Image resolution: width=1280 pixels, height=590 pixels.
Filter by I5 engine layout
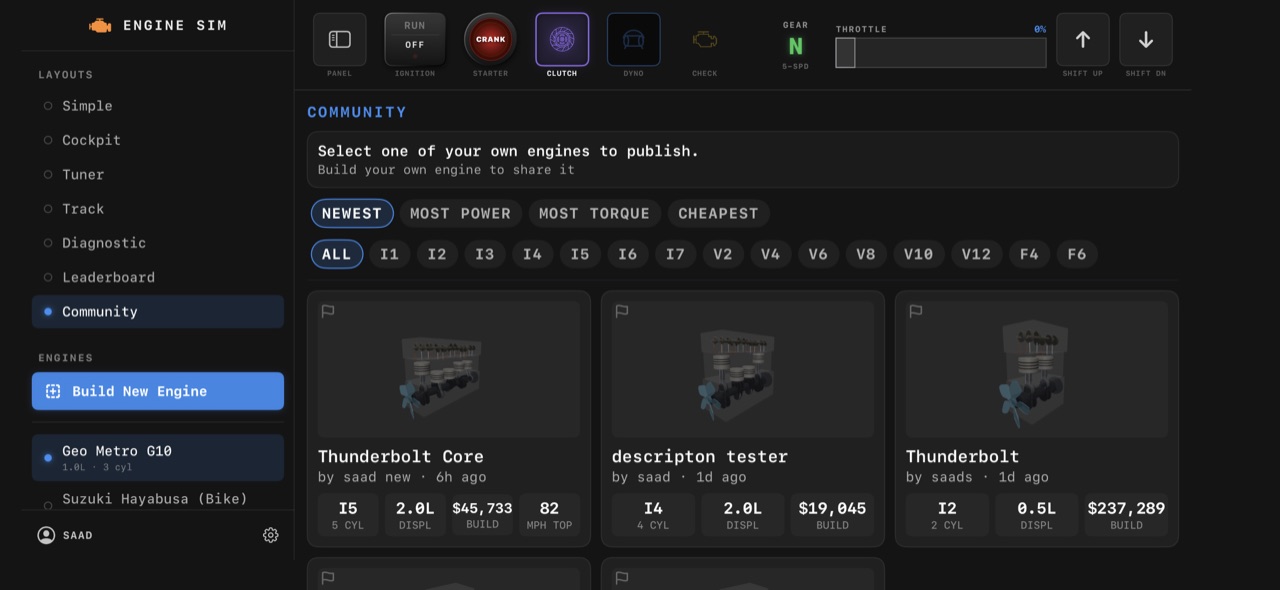pos(580,254)
